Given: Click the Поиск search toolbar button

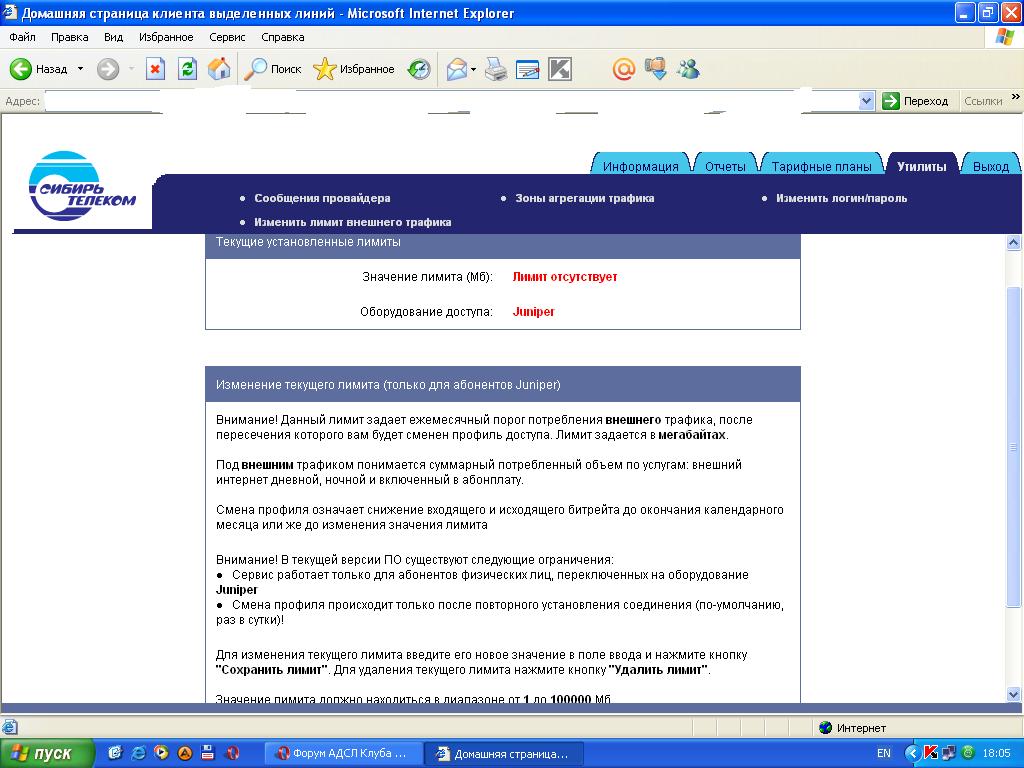Looking at the screenshot, I should 273,69.
